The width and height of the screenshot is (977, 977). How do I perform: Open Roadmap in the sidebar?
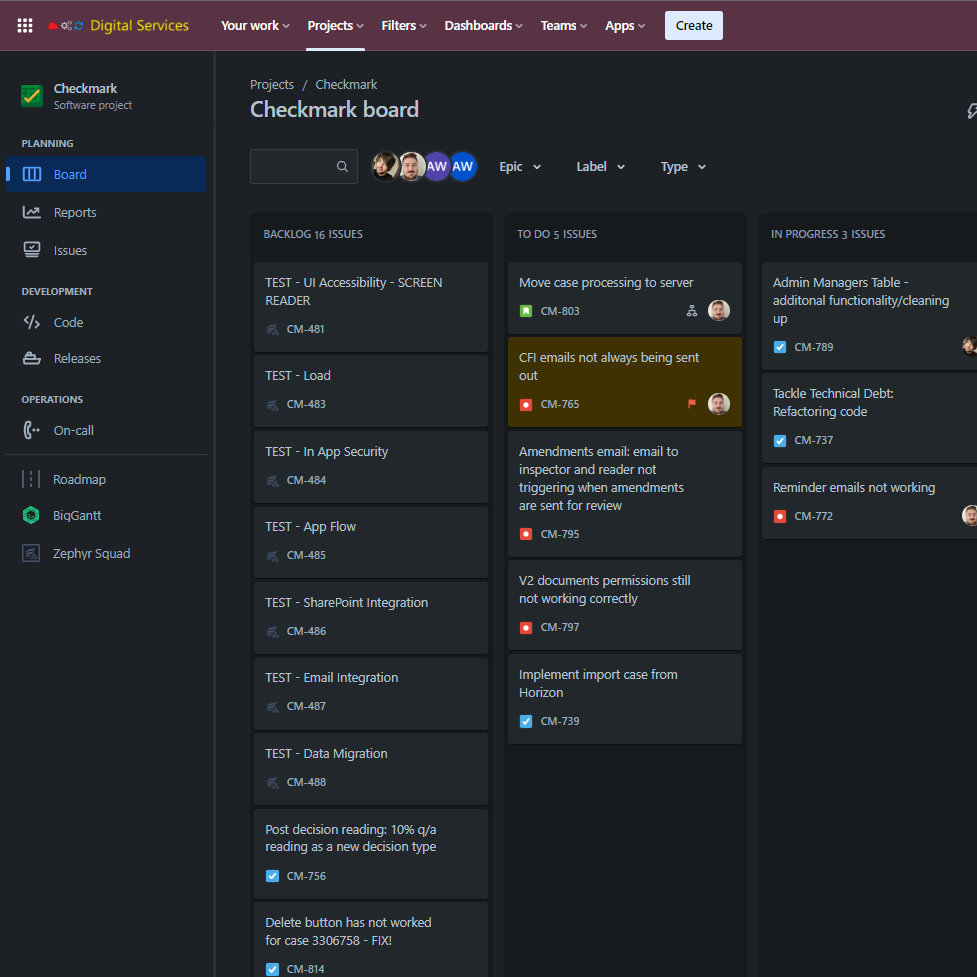(106, 479)
